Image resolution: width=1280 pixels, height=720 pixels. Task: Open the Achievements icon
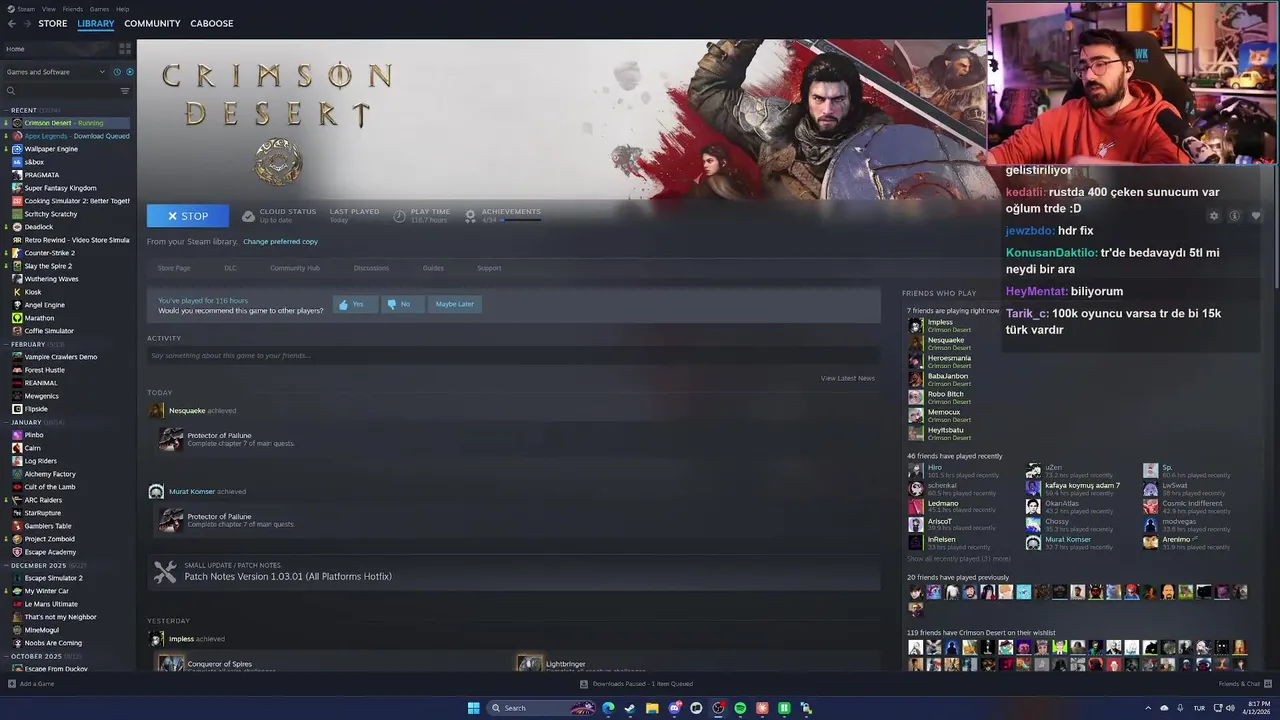(470, 216)
